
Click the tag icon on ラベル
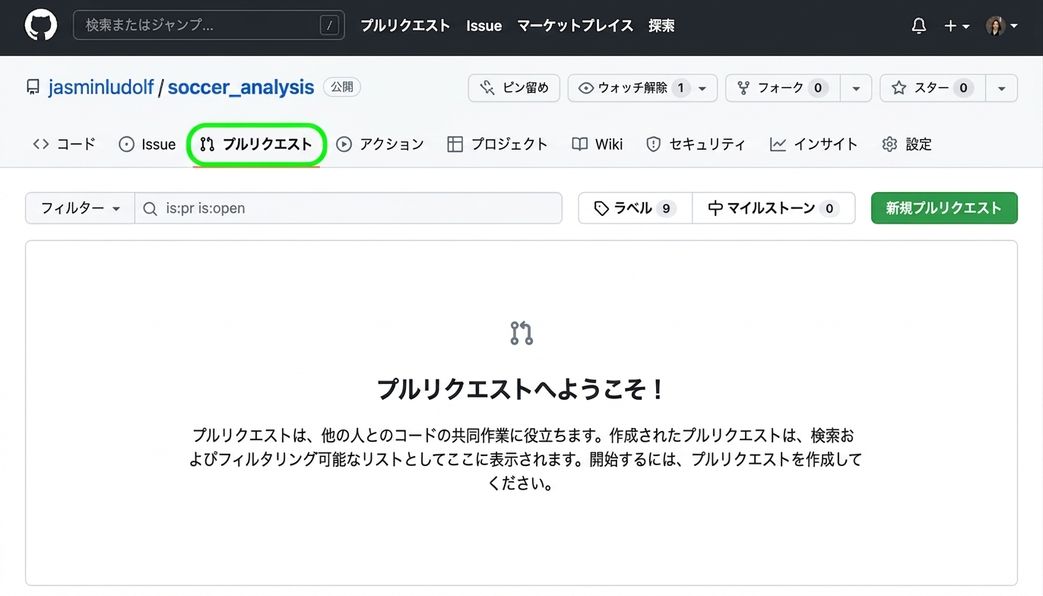tap(601, 208)
